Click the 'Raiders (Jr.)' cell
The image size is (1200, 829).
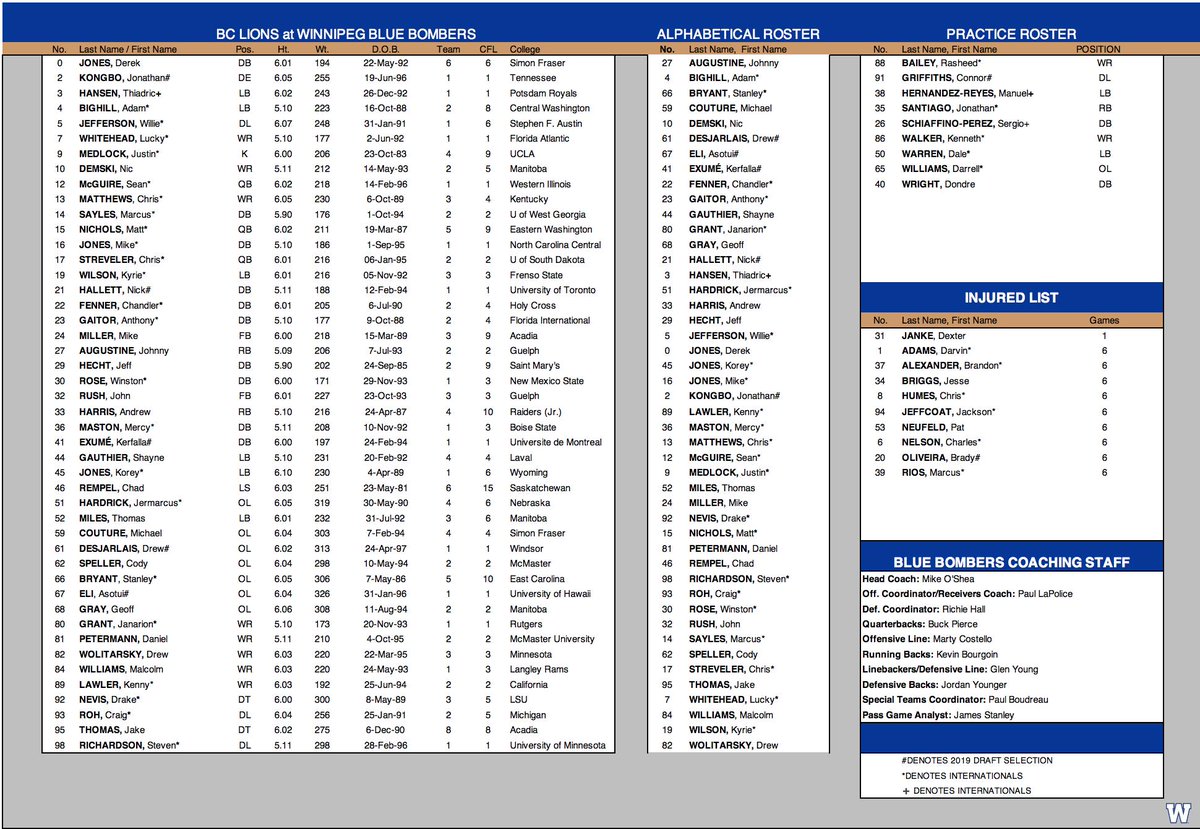[x=537, y=411]
